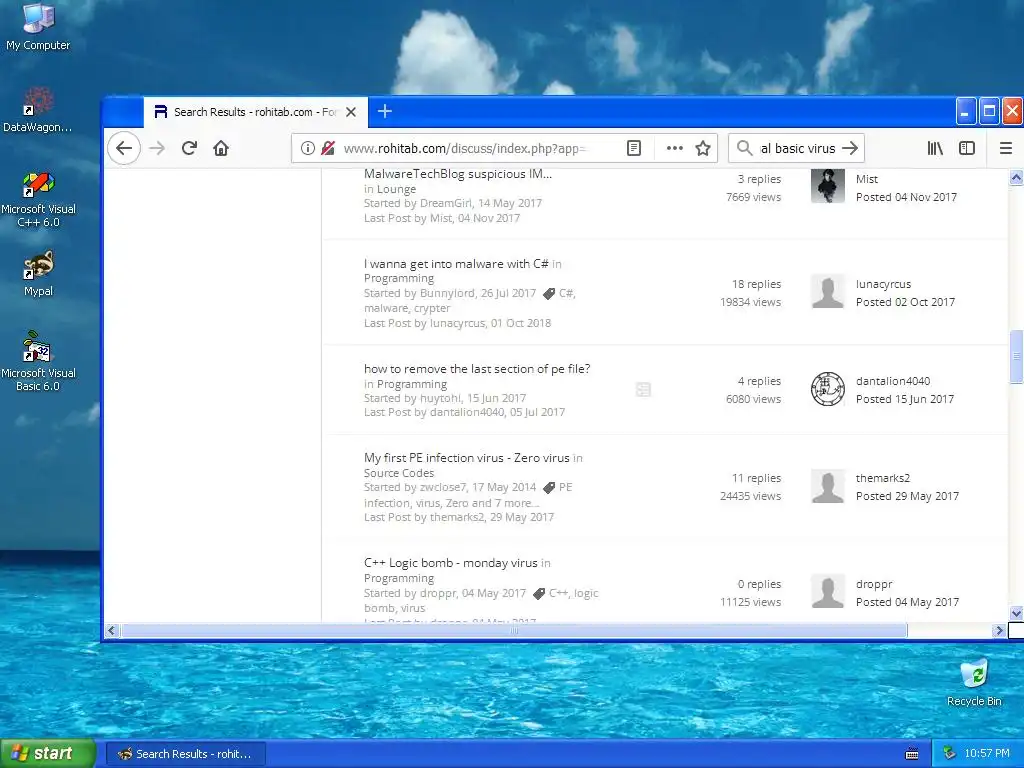Show site information icon in address bar
Viewport: 1024px width, 768px height.
coord(308,148)
